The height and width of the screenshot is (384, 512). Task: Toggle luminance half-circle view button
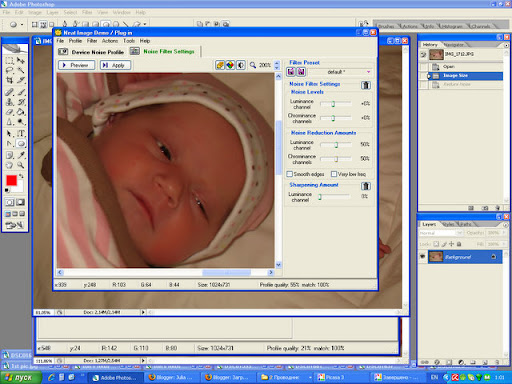click(x=241, y=65)
